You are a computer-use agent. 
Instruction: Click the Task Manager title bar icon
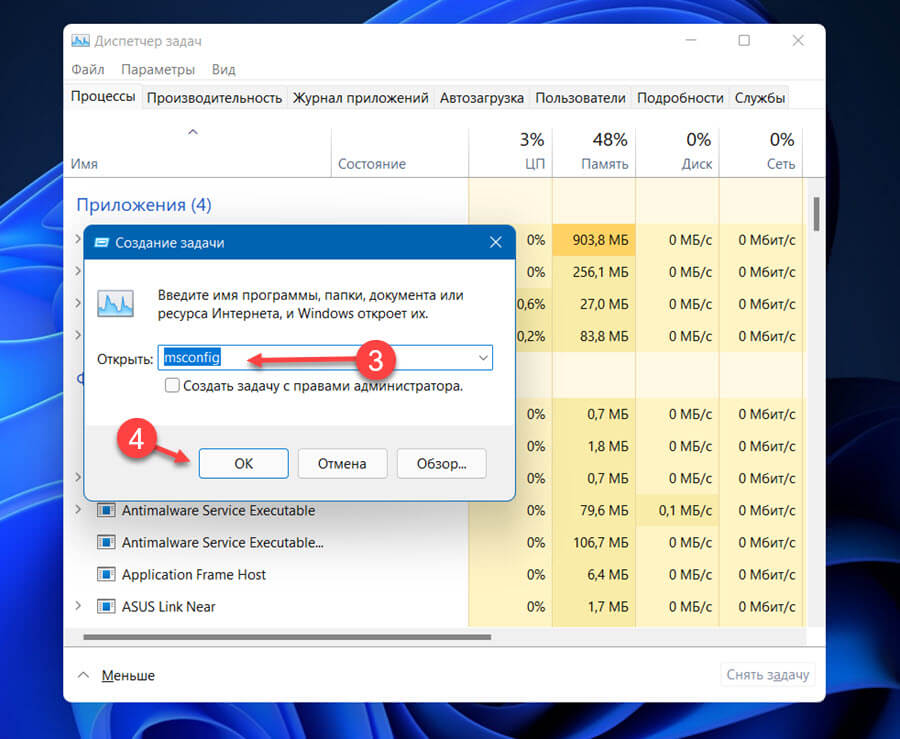80,41
